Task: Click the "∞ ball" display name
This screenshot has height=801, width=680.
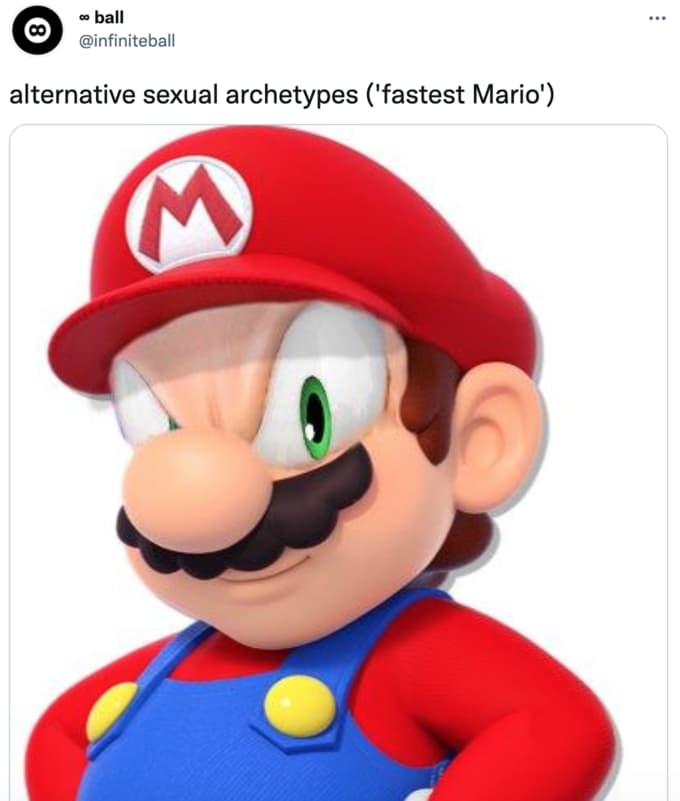Action: pos(101,17)
